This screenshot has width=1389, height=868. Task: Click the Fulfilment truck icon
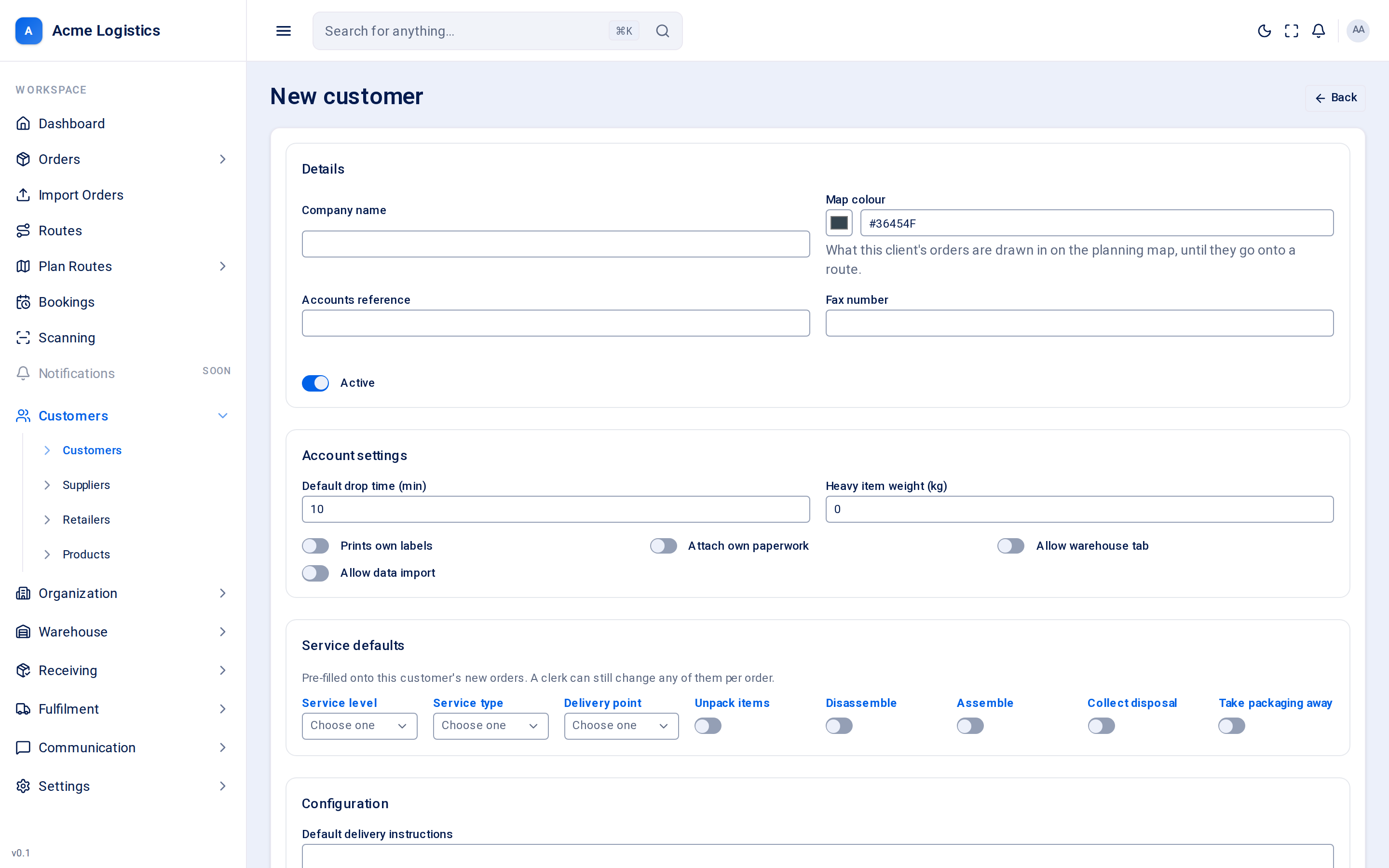(x=23, y=709)
